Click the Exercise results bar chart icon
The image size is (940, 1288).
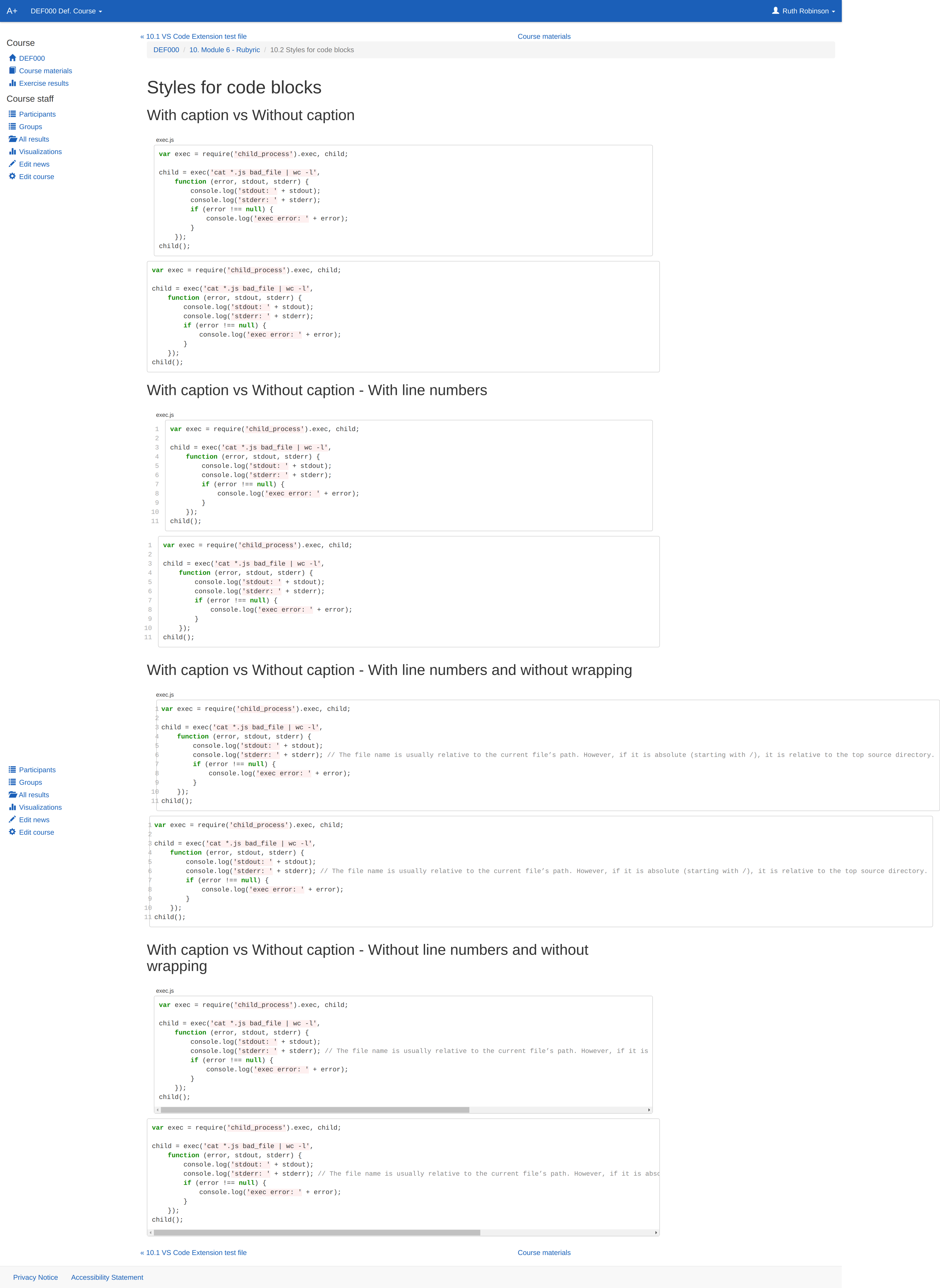pos(13,83)
